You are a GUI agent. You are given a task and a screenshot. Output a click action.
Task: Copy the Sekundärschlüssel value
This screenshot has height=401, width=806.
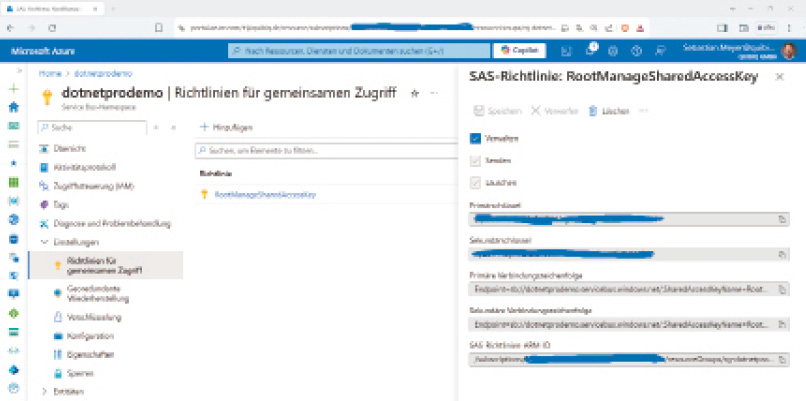pos(782,254)
